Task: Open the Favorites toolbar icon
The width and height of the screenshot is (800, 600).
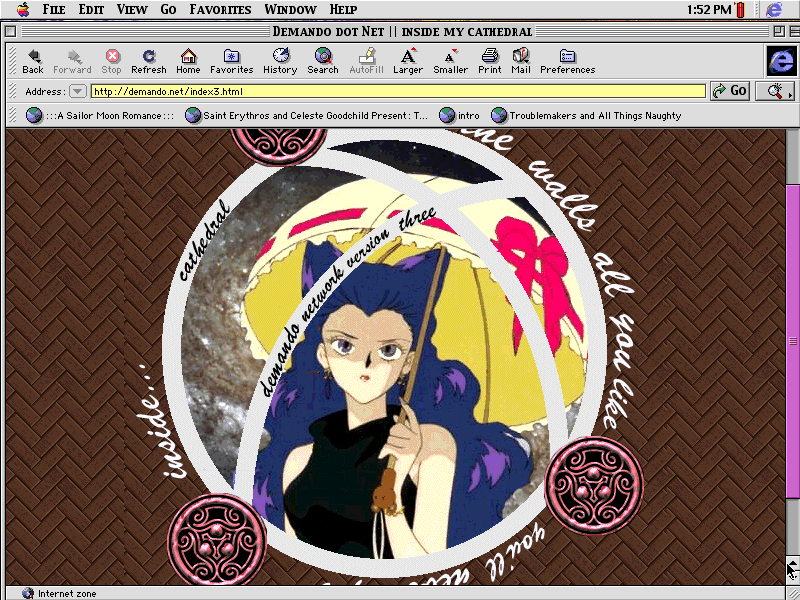Action: pos(231,57)
